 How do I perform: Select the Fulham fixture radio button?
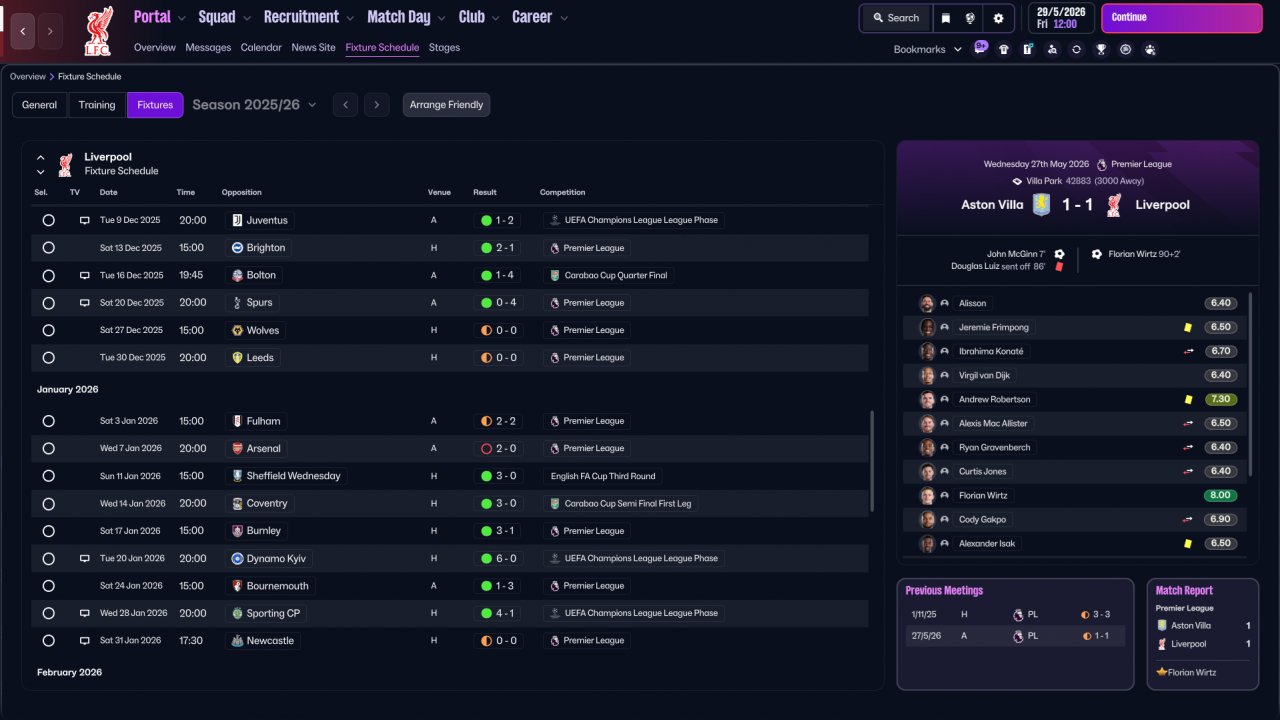tap(48, 421)
